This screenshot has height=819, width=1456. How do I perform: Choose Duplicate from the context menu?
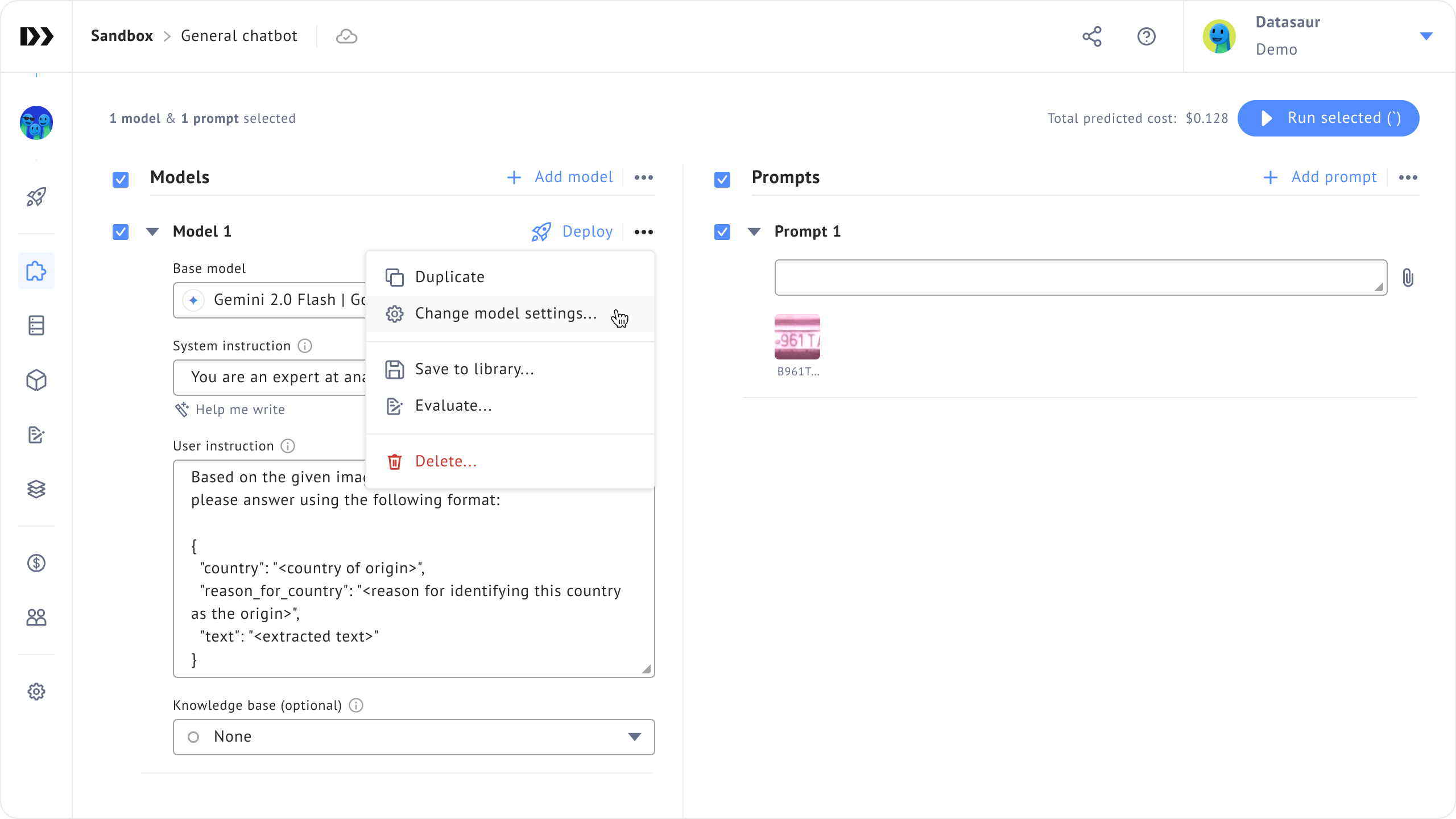[x=449, y=277]
